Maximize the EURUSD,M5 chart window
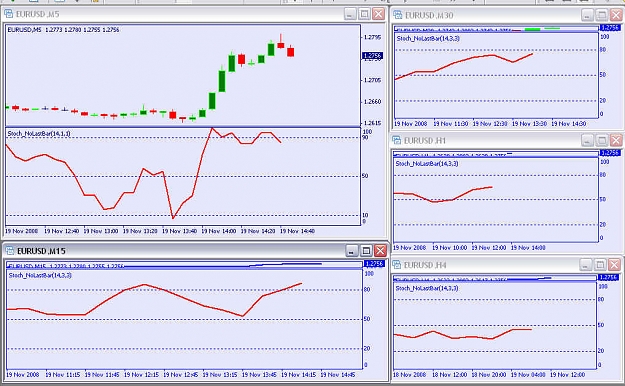 (364, 14)
